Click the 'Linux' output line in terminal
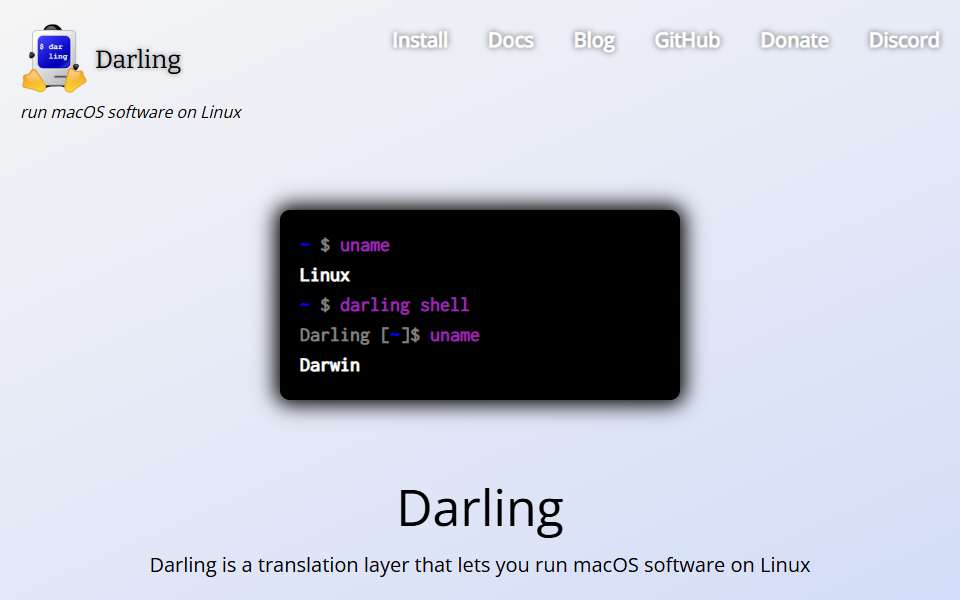This screenshot has height=600, width=960. (324, 276)
